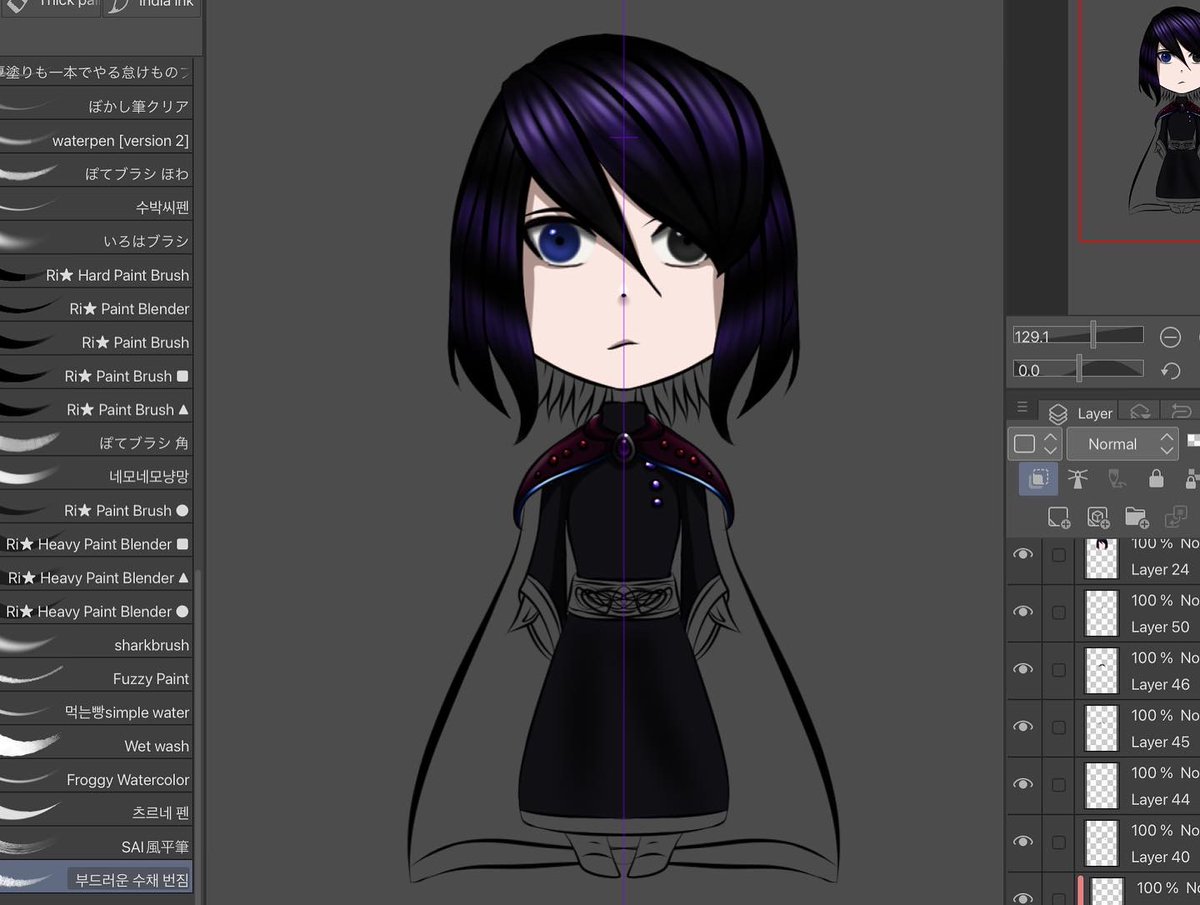Screen dimensions: 1200x905
Task: Hide Layer 44 with its eye icon
Action: (1023, 784)
